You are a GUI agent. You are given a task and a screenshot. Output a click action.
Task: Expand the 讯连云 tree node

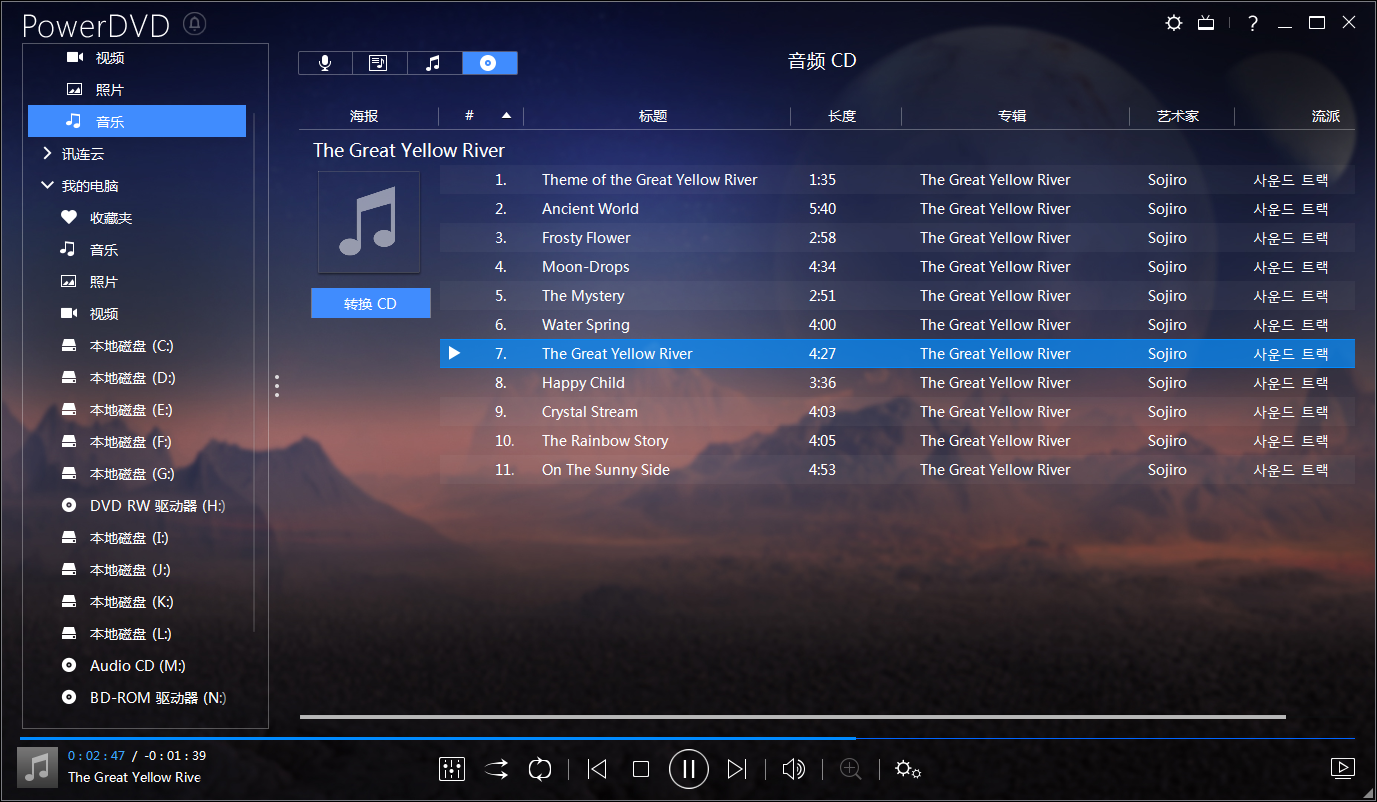pos(47,154)
